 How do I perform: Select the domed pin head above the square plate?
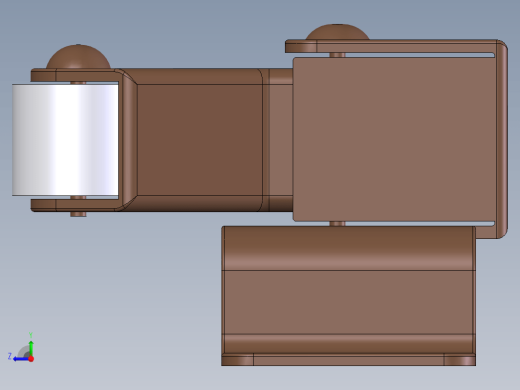(x=337, y=32)
